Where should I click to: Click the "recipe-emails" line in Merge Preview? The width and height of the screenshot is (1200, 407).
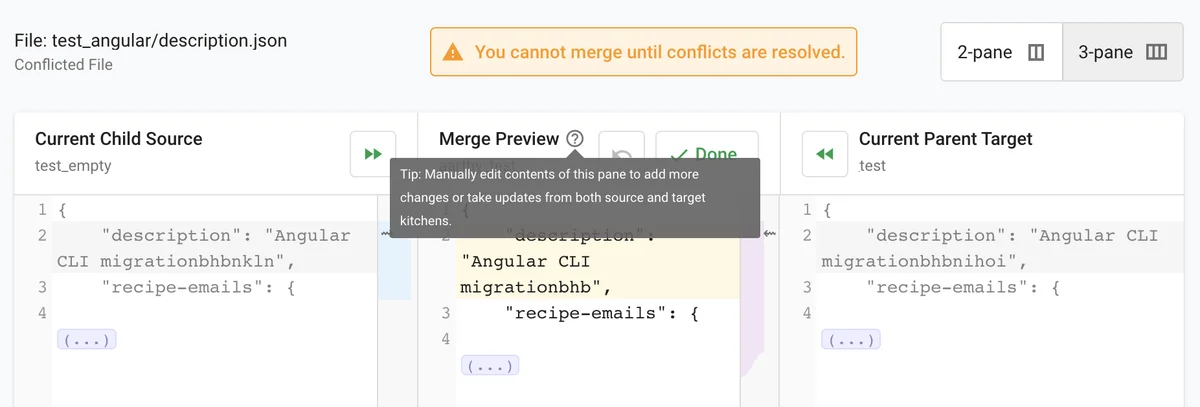click(x=600, y=313)
